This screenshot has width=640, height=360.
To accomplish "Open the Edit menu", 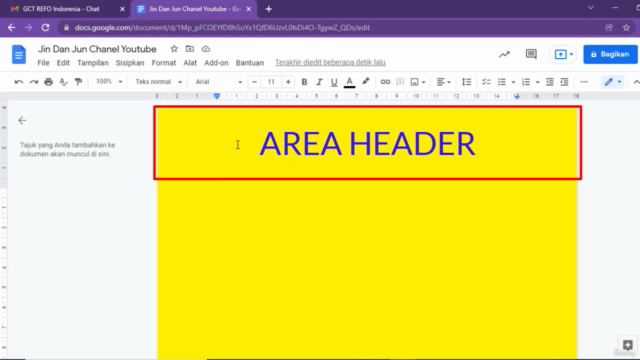I will (63, 63).
